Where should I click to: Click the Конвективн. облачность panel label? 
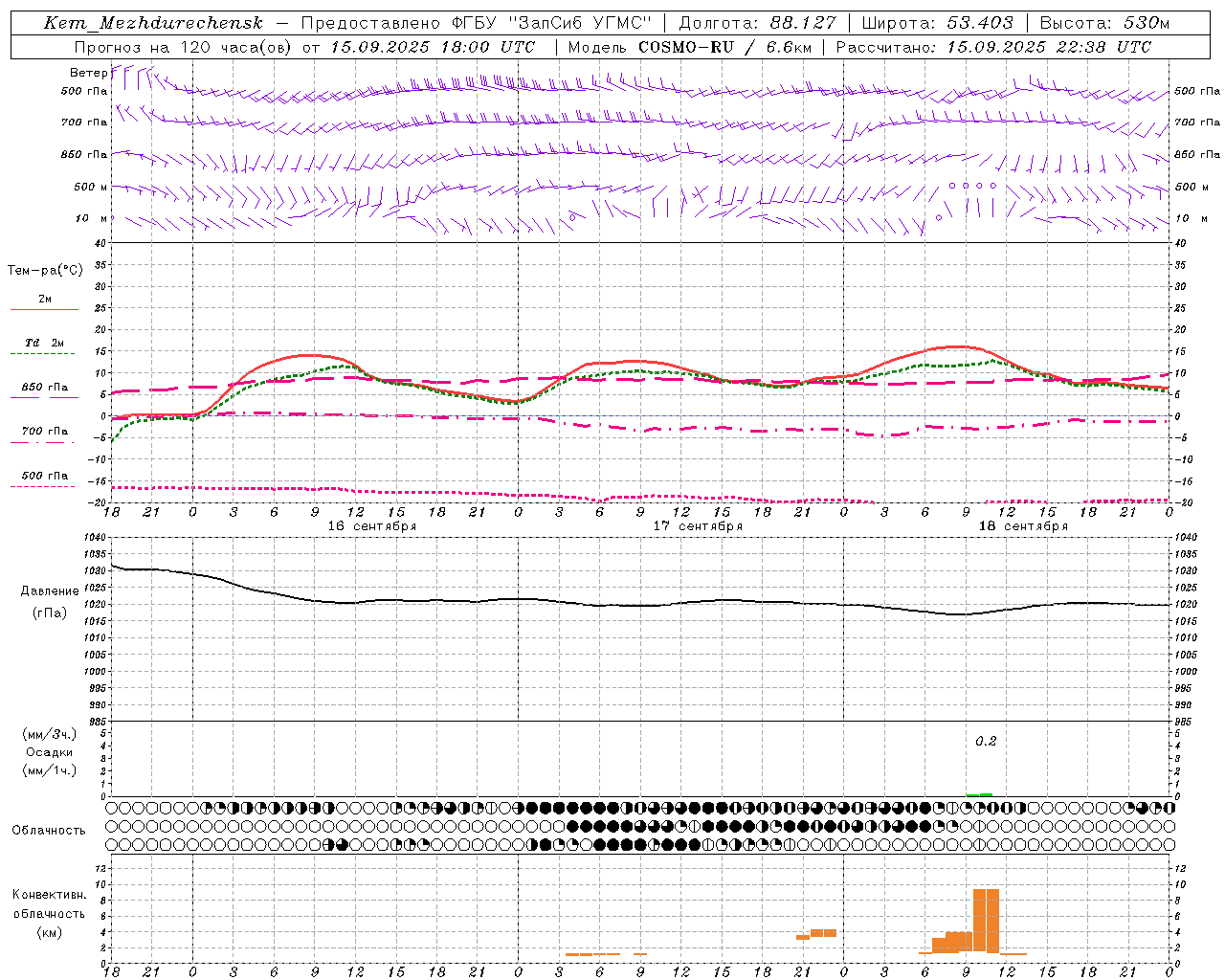pyautogui.click(x=49, y=904)
